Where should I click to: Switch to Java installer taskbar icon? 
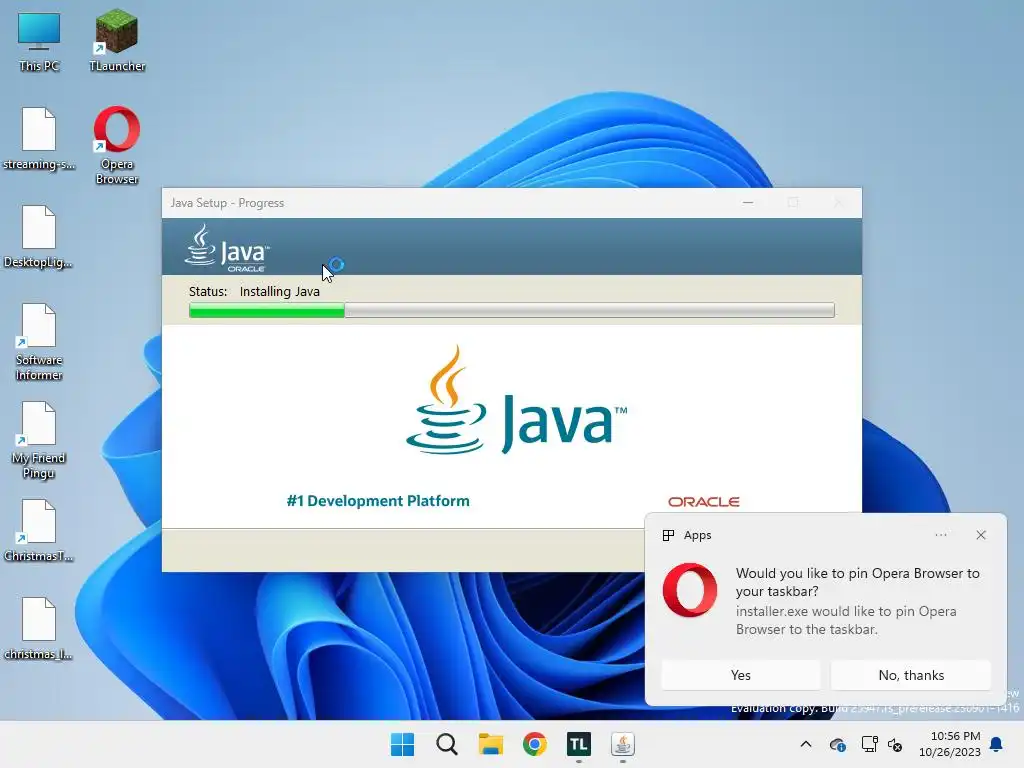point(622,744)
